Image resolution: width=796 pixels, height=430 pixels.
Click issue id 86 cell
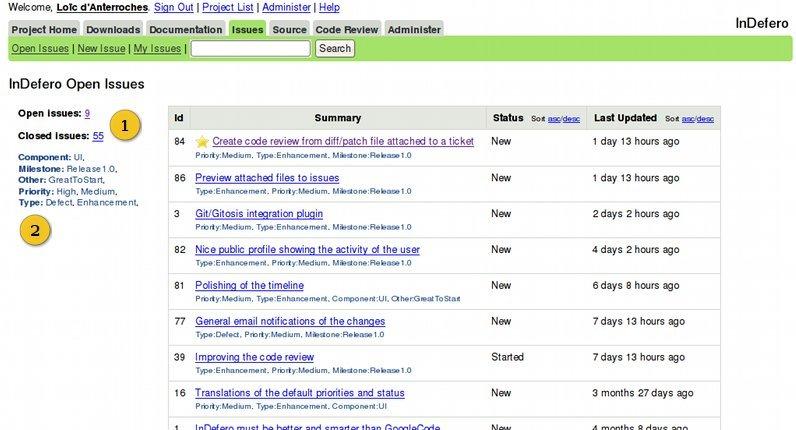(x=180, y=178)
